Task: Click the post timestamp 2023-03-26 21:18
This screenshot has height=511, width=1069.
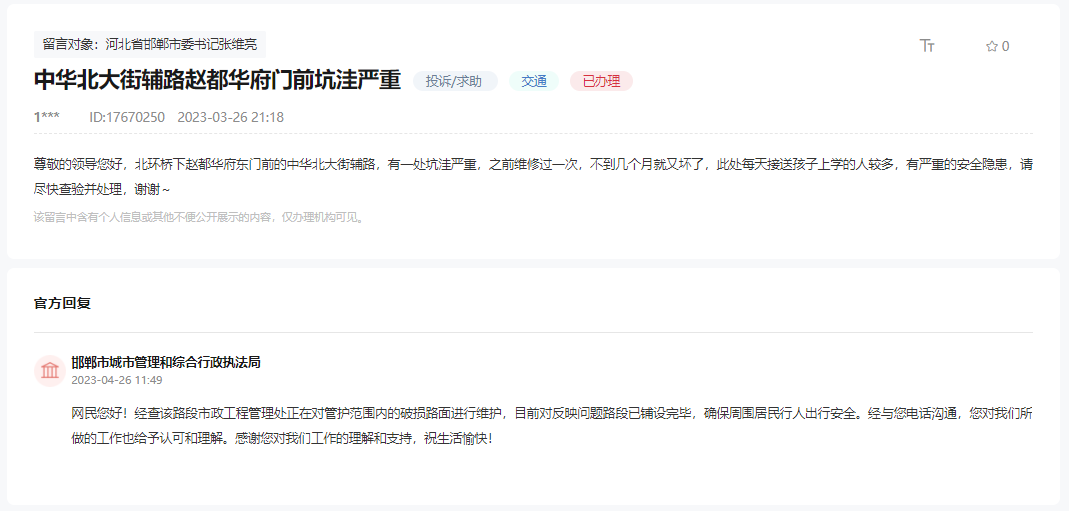Action: tap(230, 117)
